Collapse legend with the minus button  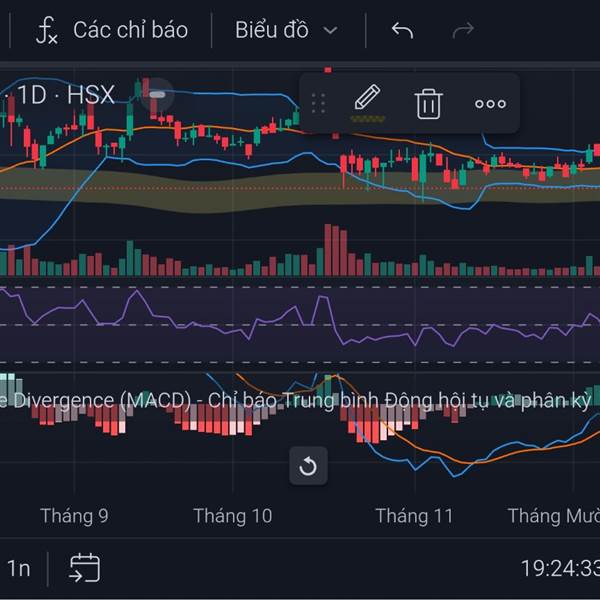click(x=157, y=95)
